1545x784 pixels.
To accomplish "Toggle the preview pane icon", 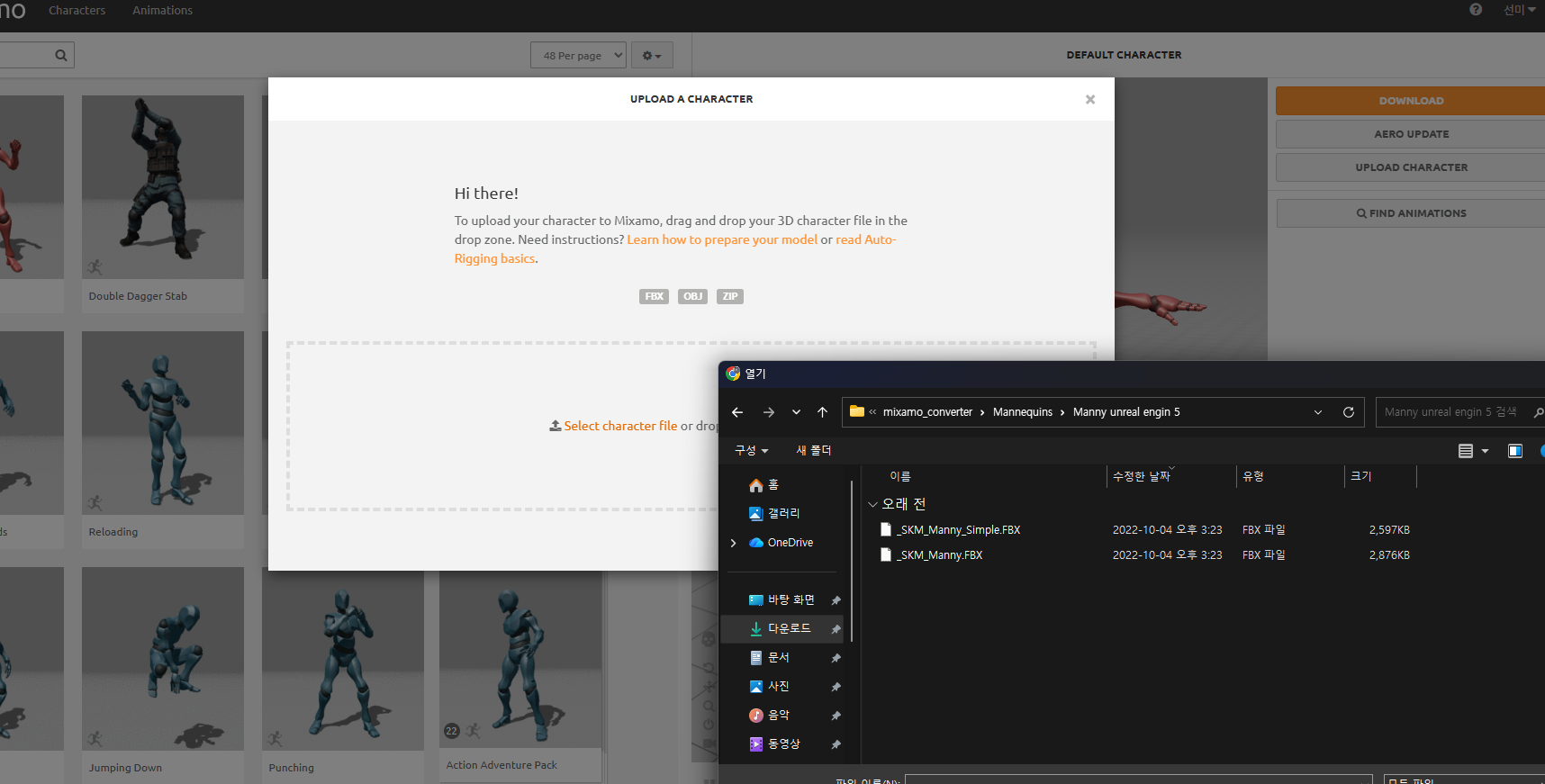I will point(1515,451).
